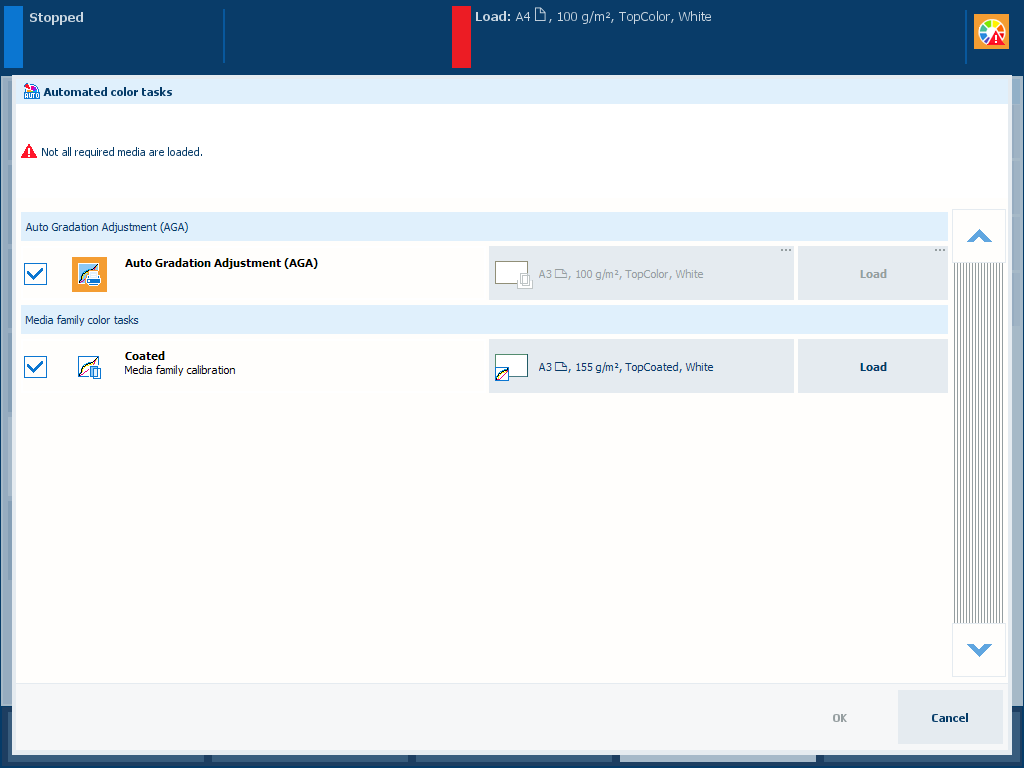Click the sheet icon beside A3 155 g/m² TopCoated
Viewport: 1024px width, 768px height.
point(511,367)
